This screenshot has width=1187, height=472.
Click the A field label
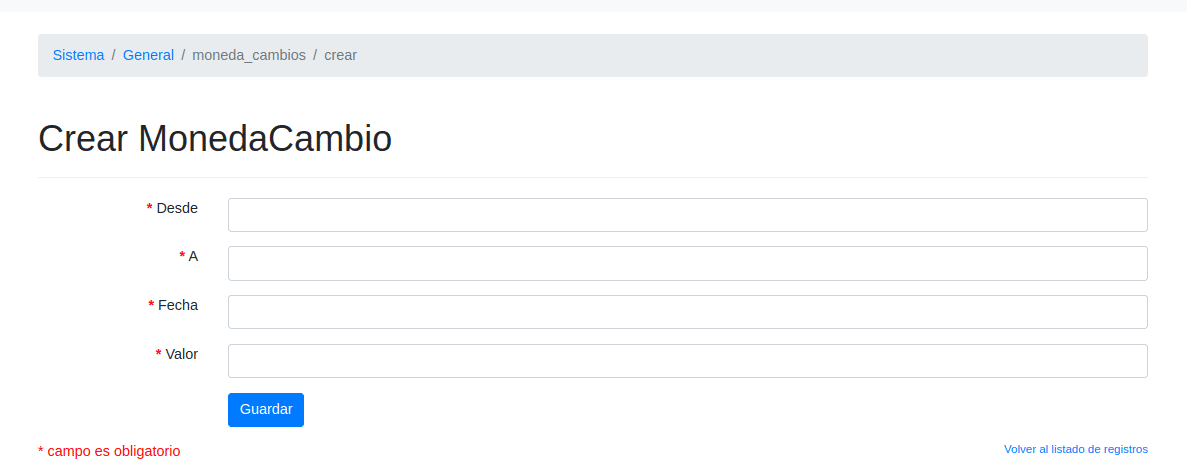click(193, 256)
